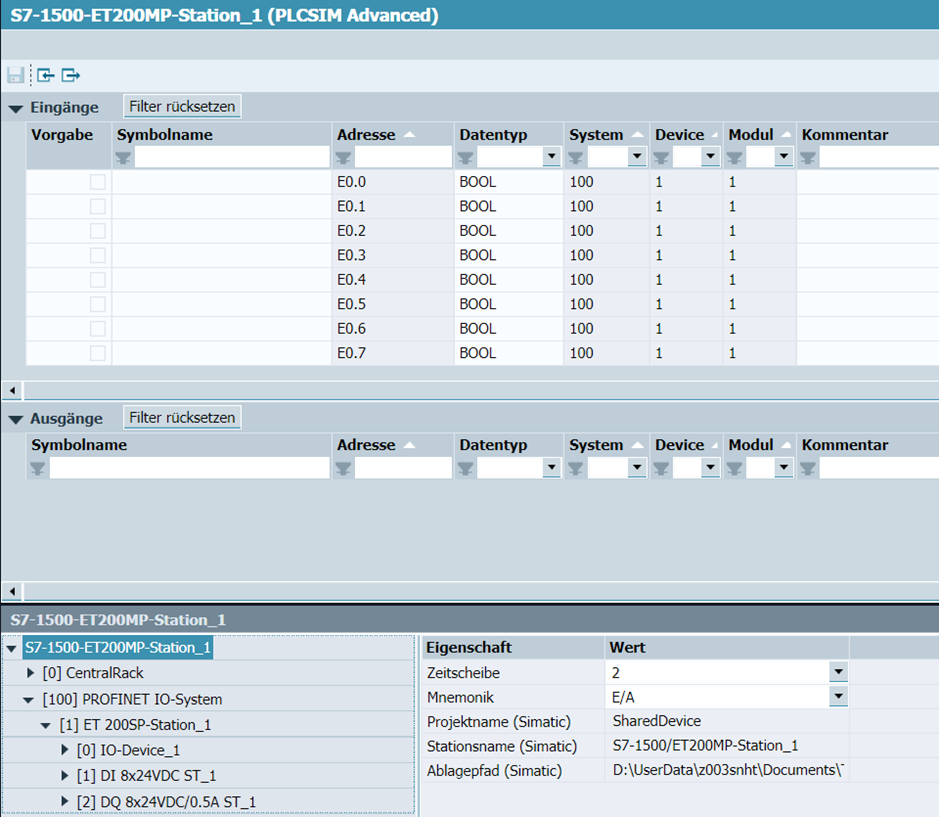Click filter icon under Eingänge Kommentar column

point(808,158)
